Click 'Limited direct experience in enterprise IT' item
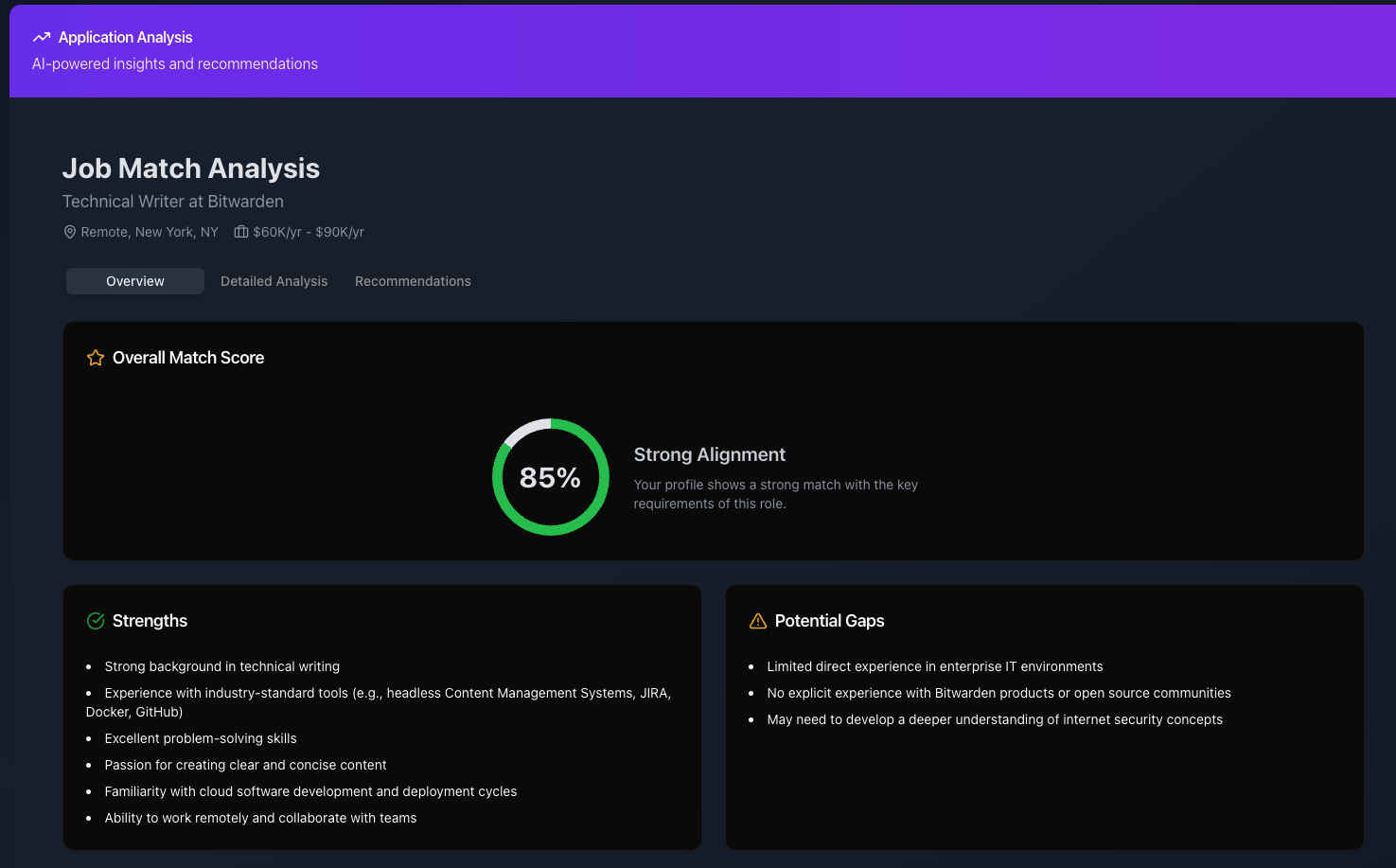The image size is (1396, 868). tap(935, 666)
